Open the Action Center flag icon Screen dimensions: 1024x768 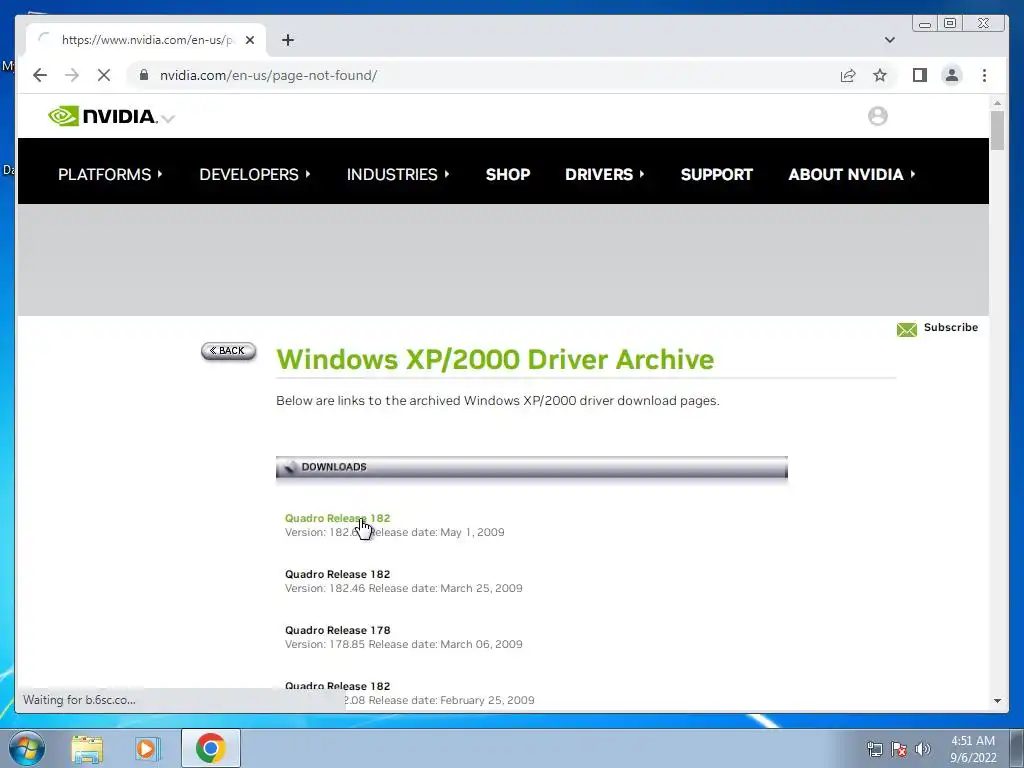click(899, 749)
